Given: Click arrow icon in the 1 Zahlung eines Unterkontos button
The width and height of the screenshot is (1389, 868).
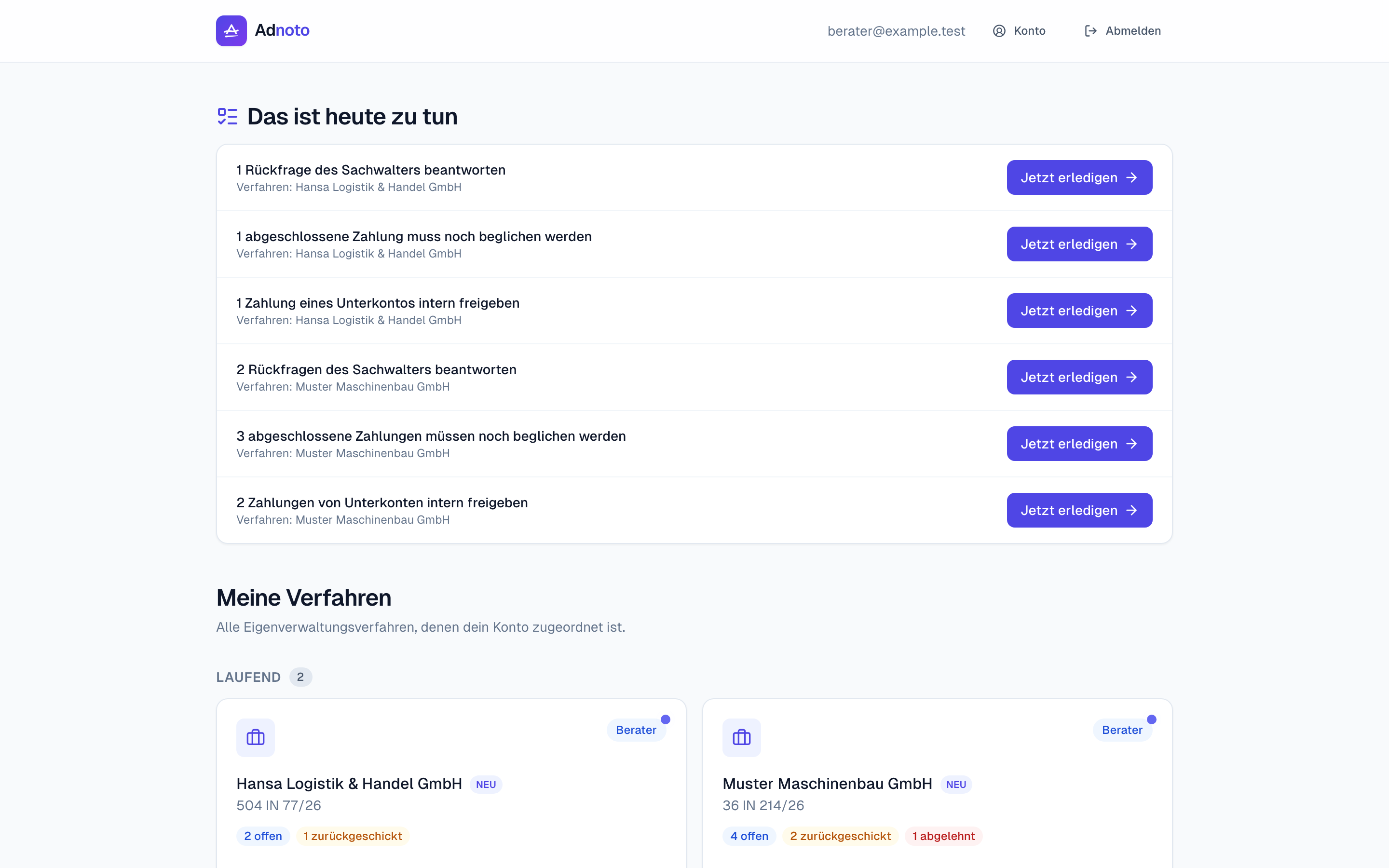Looking at the screenshot, I should 1131,311.
